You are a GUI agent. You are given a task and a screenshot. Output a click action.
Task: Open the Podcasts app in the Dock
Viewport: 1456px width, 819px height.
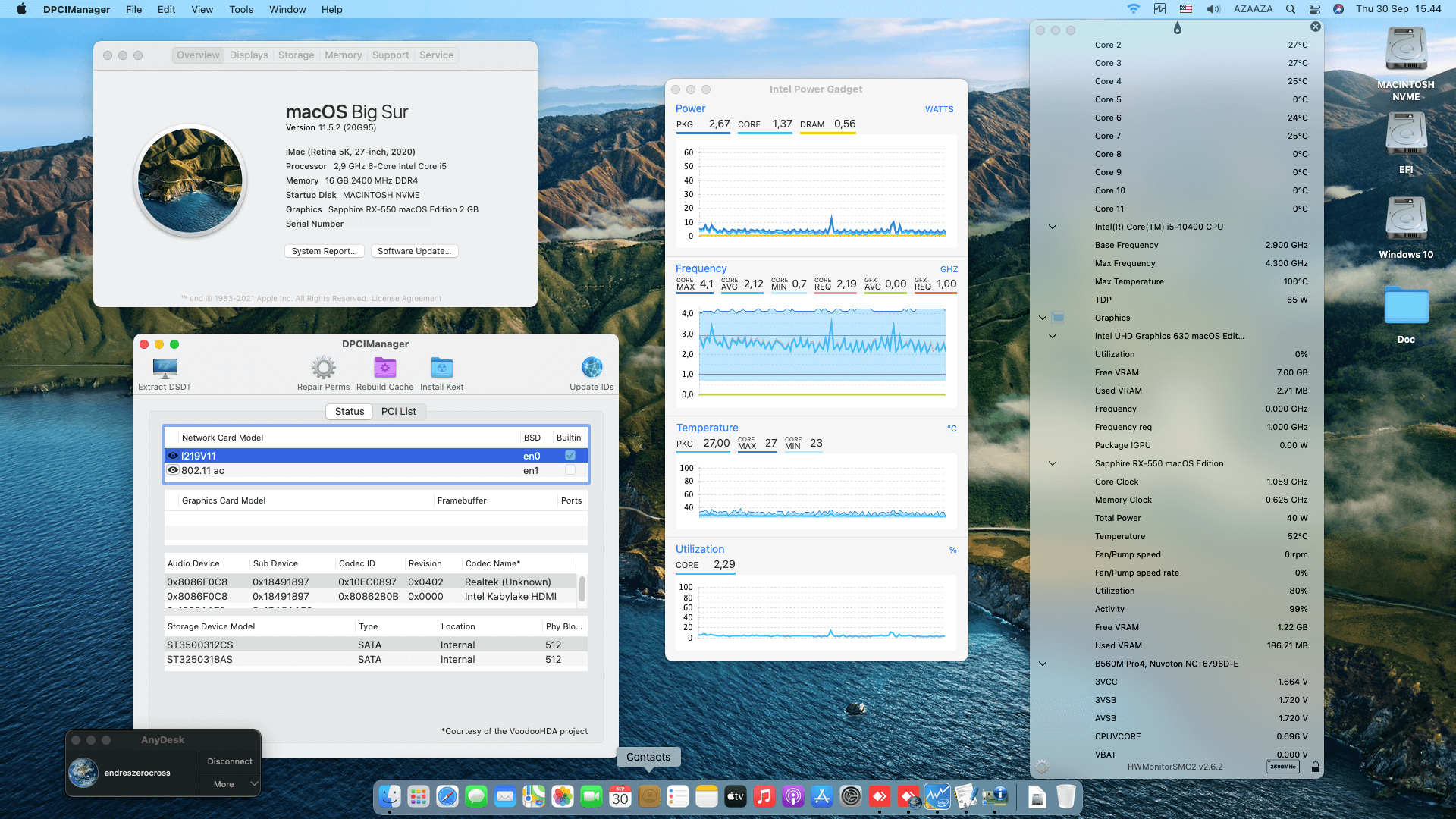pos(793,796)
